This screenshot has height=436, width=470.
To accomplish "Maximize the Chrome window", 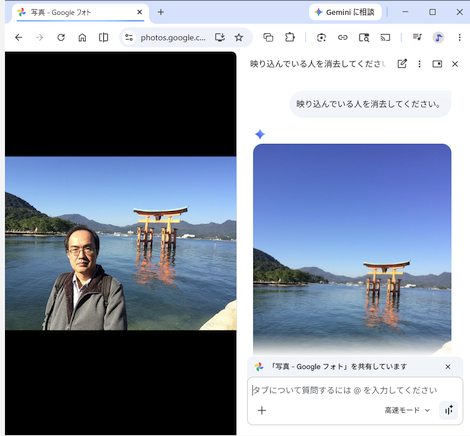I will pos(432,12).
